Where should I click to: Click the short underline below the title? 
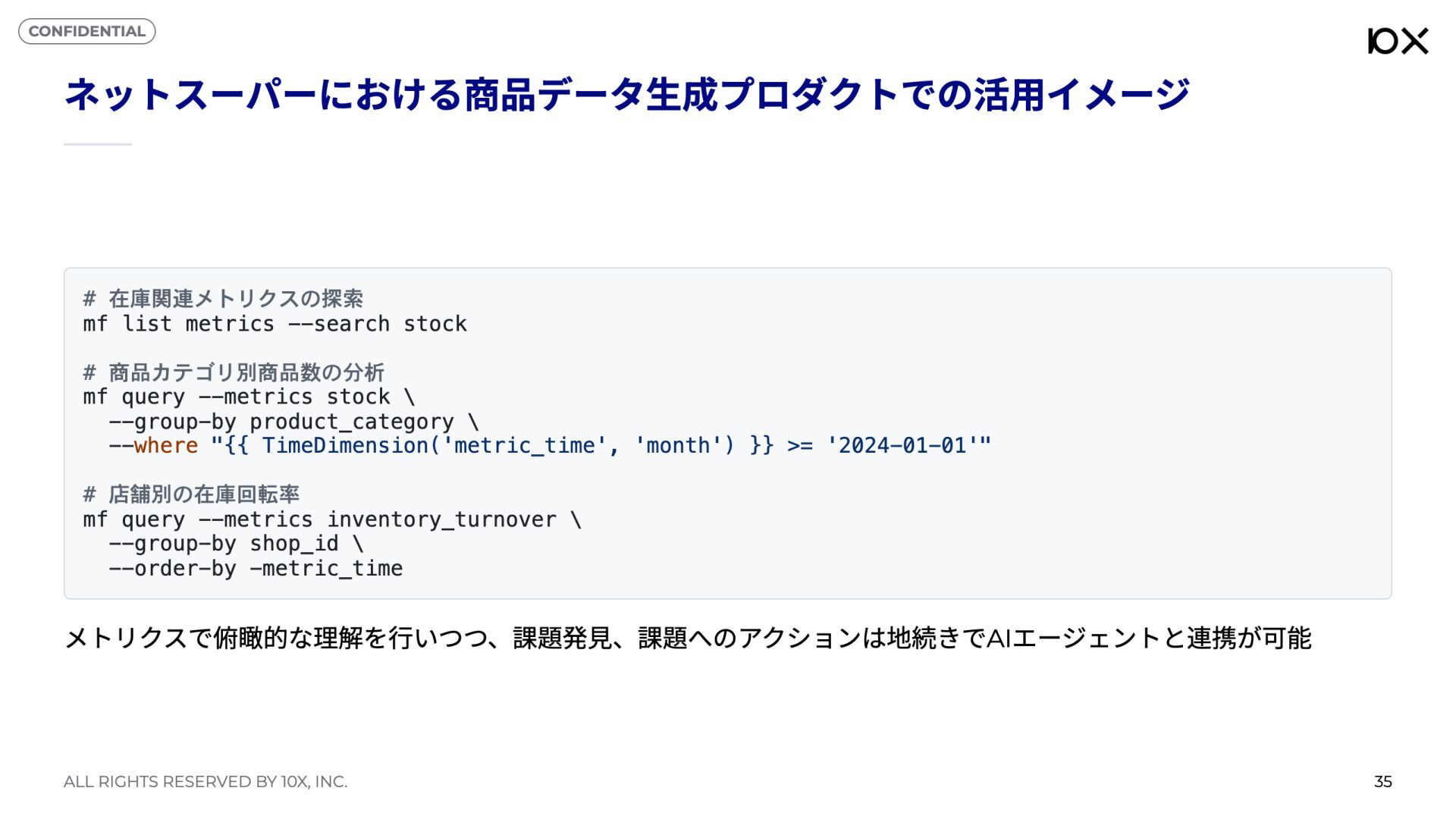[x=98, y=144]
